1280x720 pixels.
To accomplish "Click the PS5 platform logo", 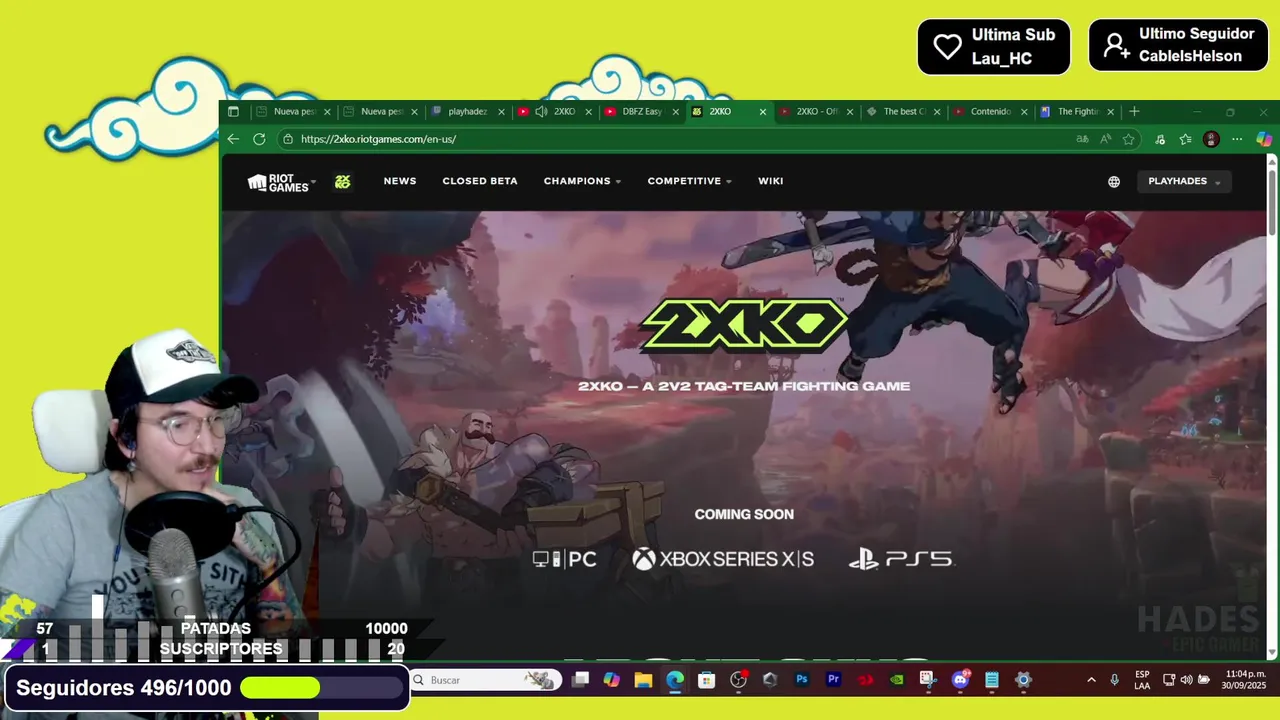I will [901, 559].
